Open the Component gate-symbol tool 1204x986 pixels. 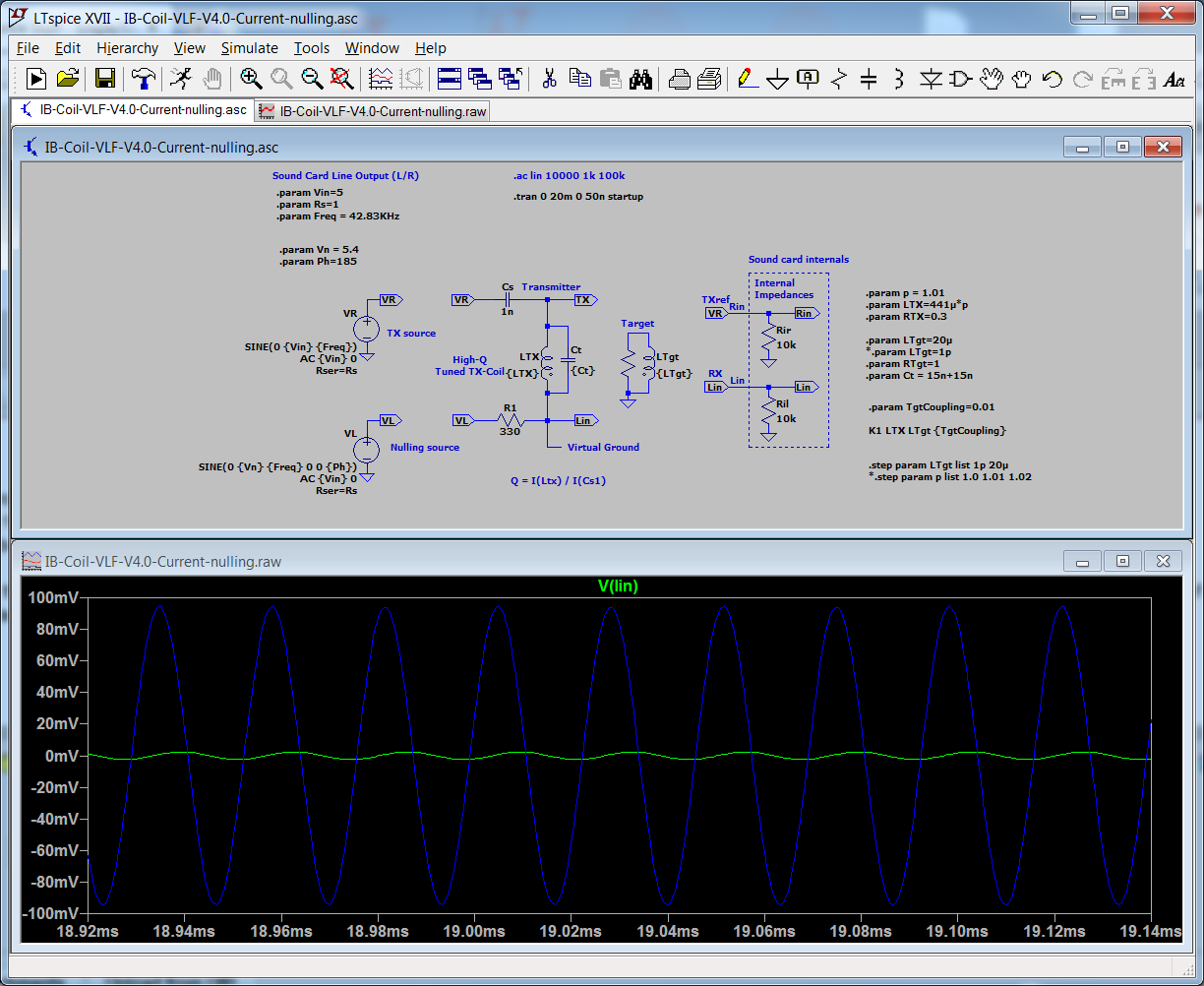coord(962,79)
